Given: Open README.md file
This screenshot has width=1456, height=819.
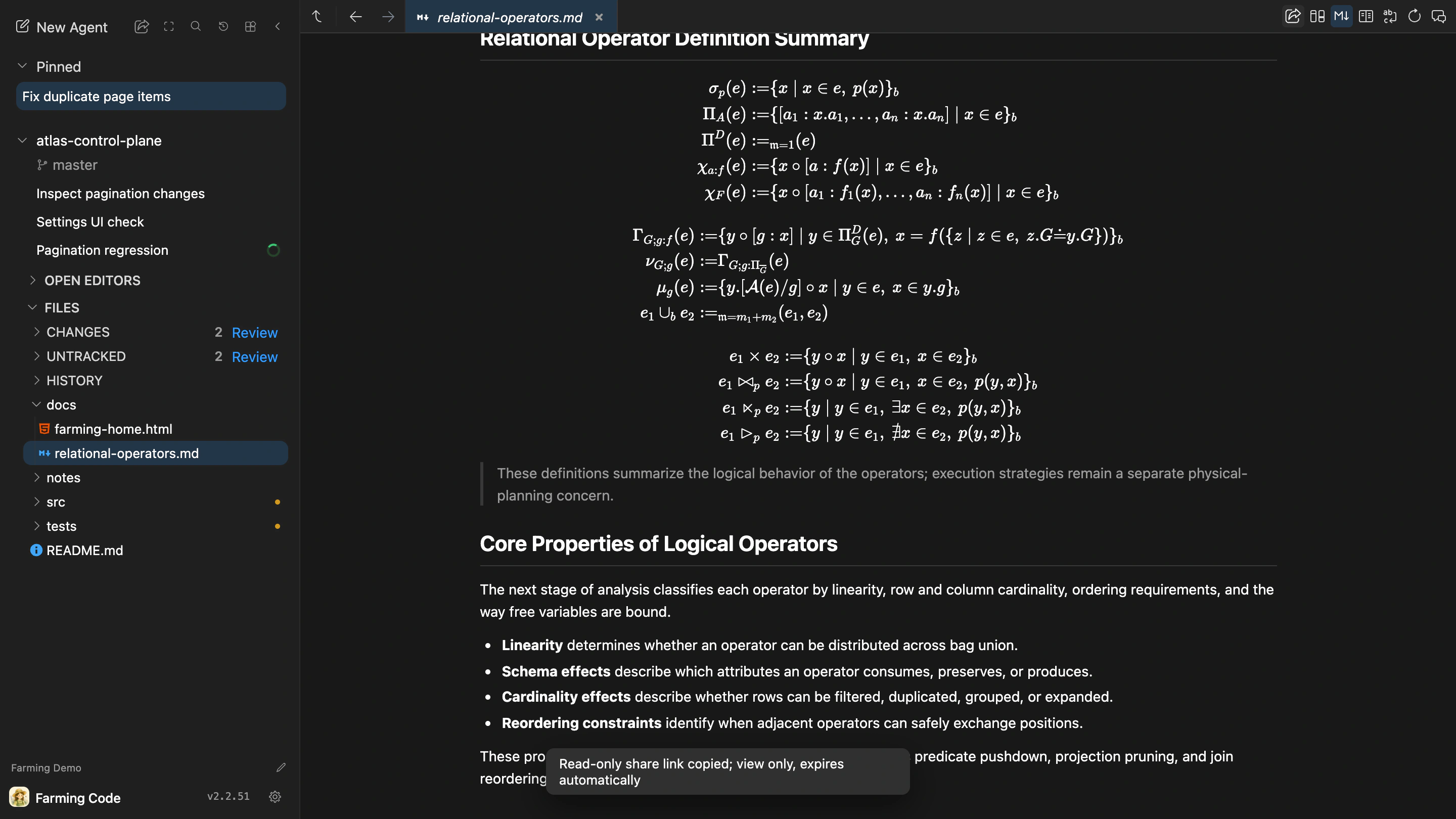Looking at the screenshot, I should [84, 551].
